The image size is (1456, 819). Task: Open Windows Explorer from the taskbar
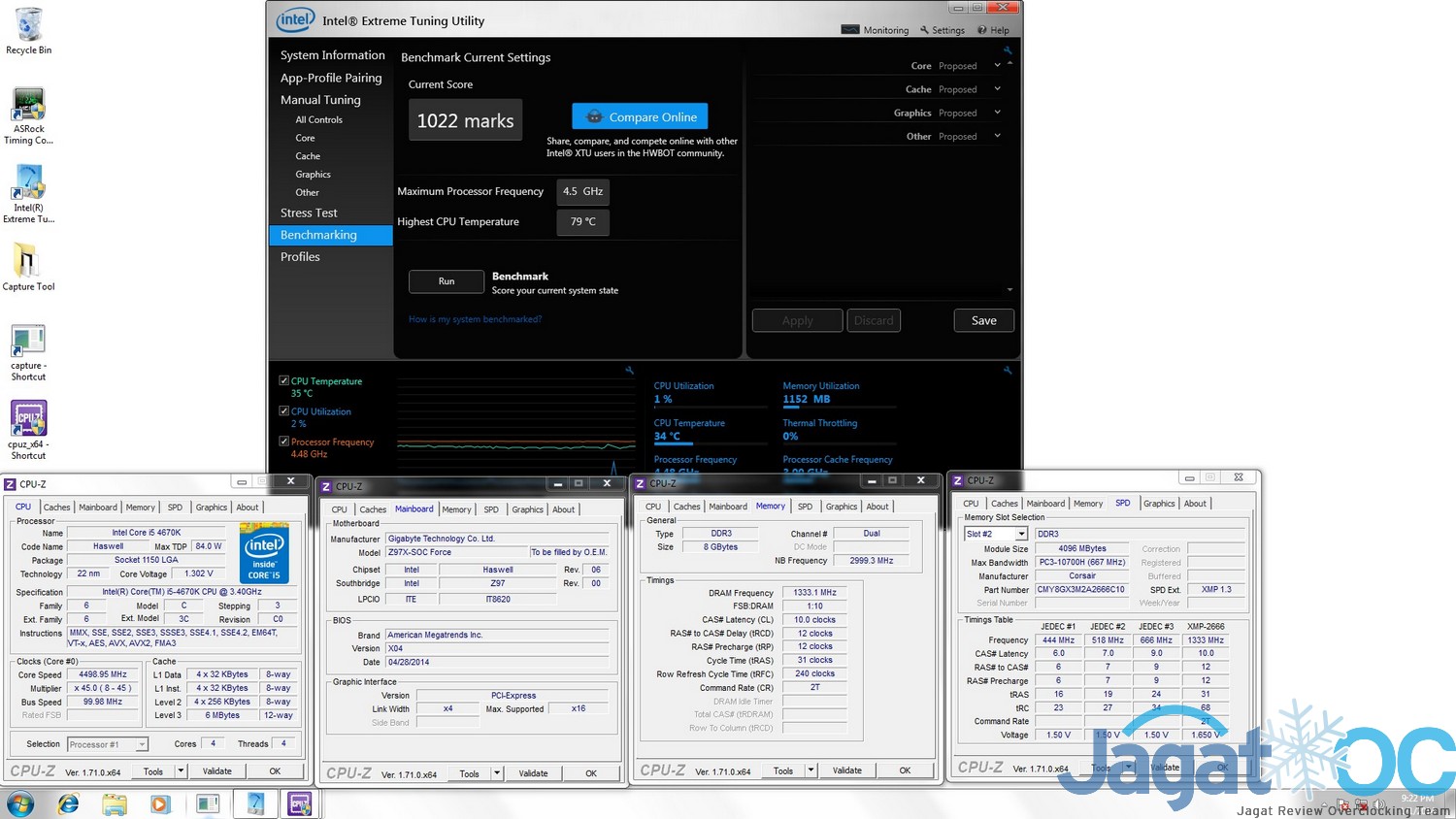[115, 803]
